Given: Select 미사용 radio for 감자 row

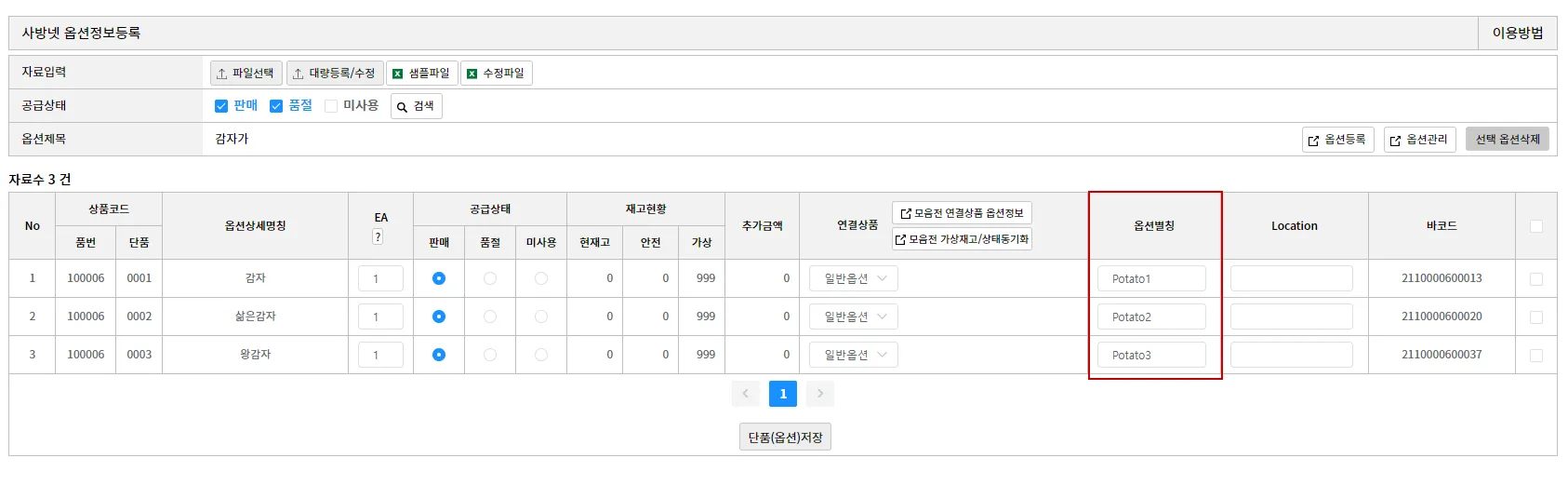Looking at the screenshot, I should click(541, 278).
